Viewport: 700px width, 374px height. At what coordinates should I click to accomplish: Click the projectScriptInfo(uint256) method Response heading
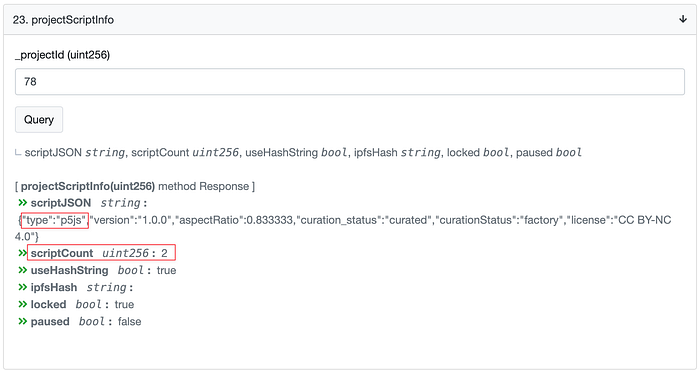click(135, 186)
